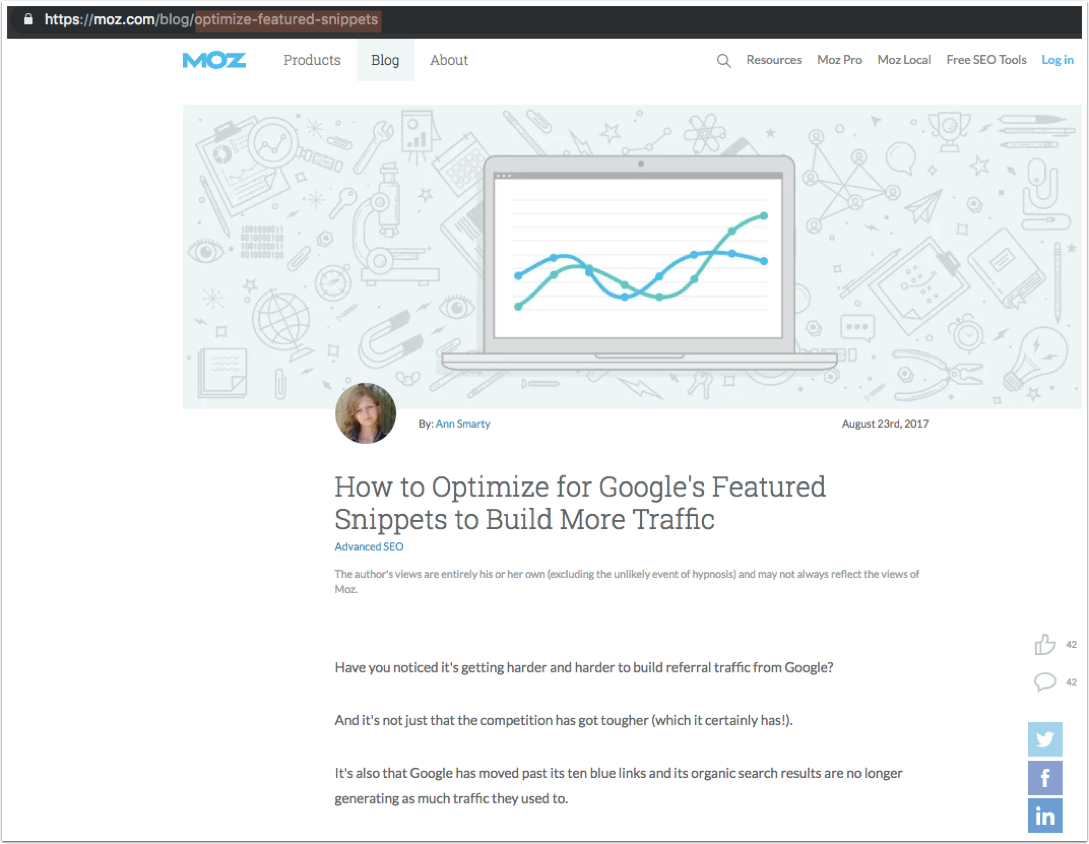Visit the Moz Local page
Image resolution: width=1089 pixels, height=844 pixels.
(904, 60)
